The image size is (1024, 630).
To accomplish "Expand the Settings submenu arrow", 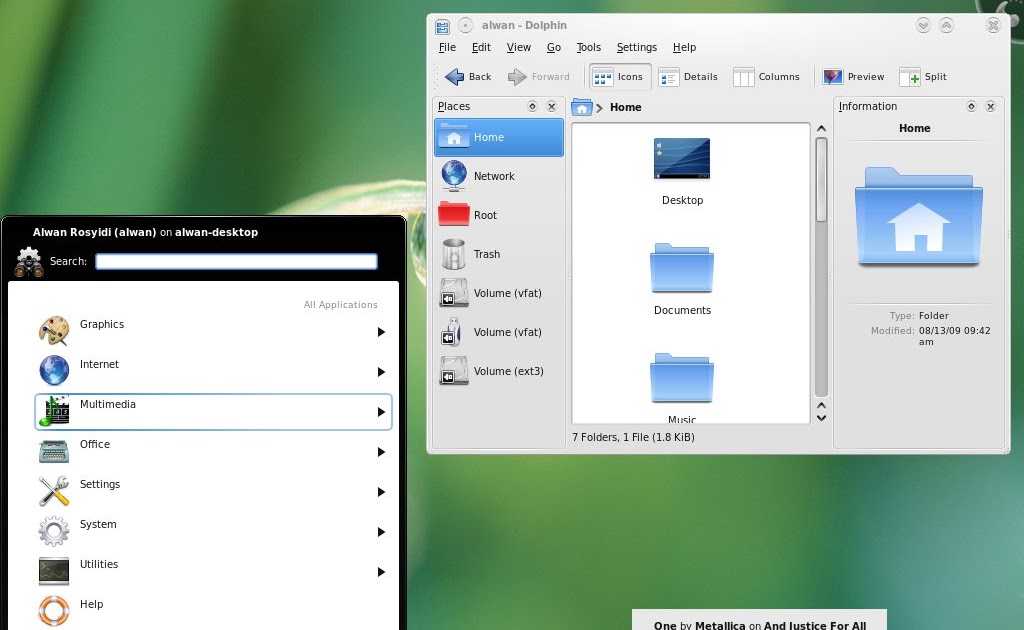I will click(x=381, y=492).
